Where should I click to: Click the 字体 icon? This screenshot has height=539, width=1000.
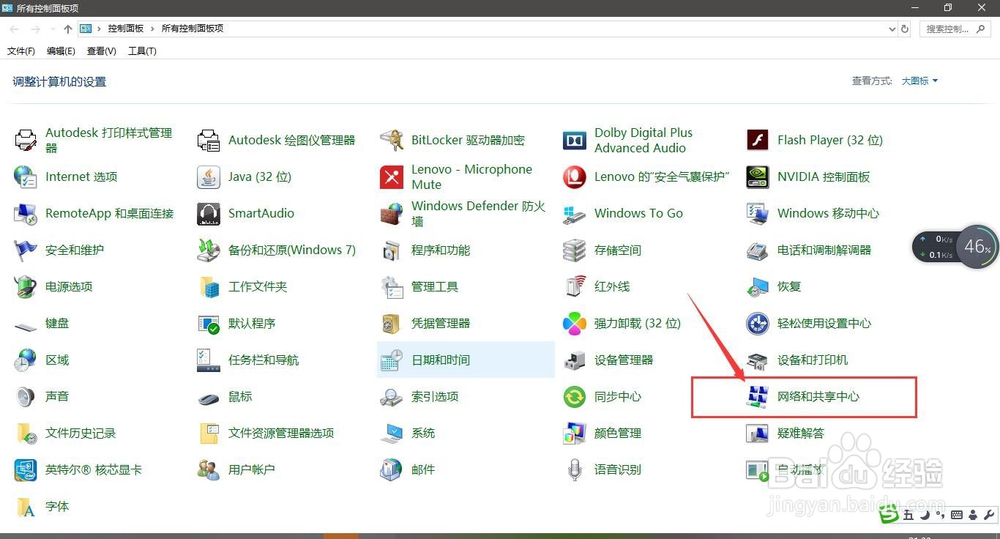click(x=26, y=507)
